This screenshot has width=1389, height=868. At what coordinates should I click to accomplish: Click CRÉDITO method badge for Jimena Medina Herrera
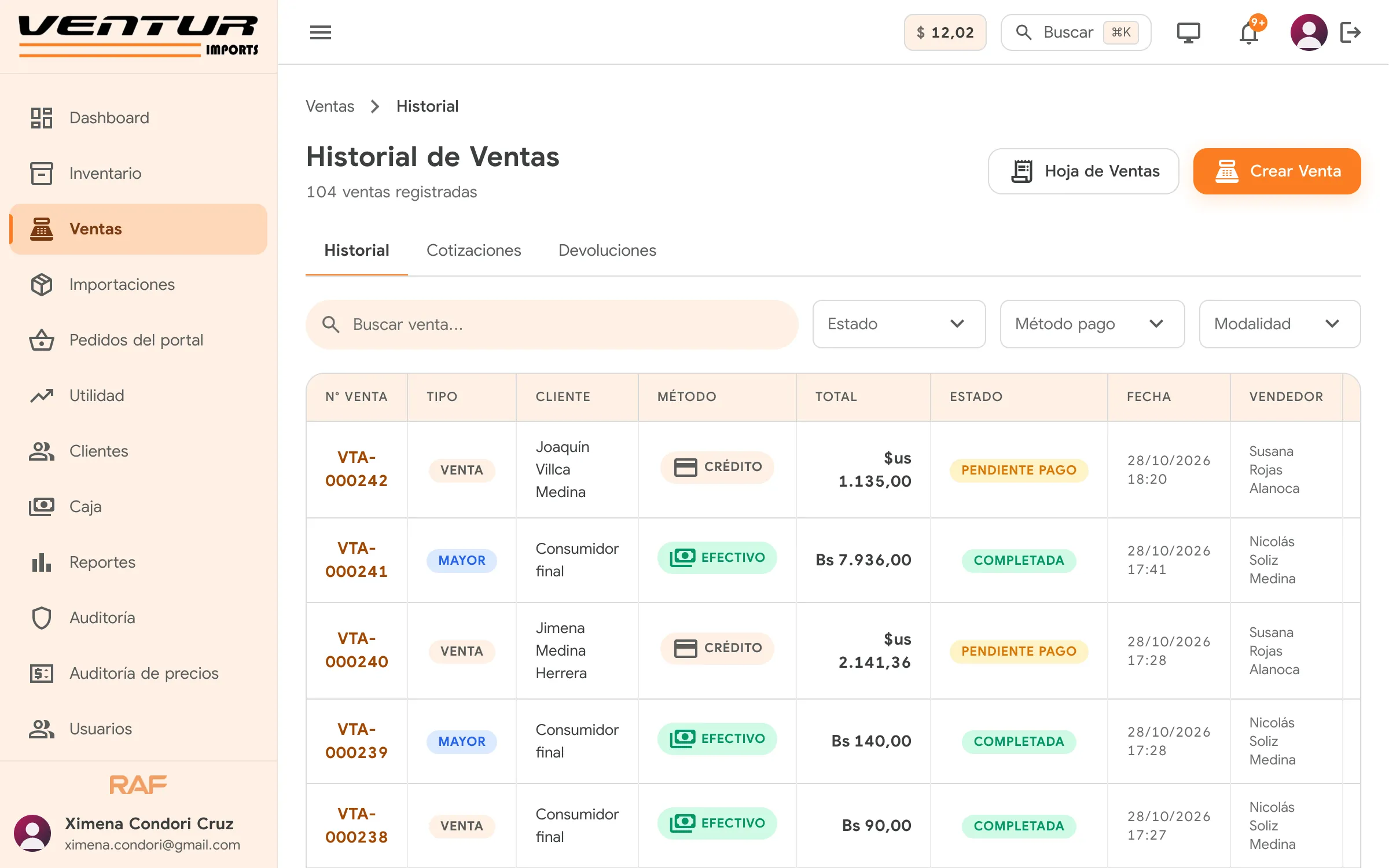[x=718, y=648]
